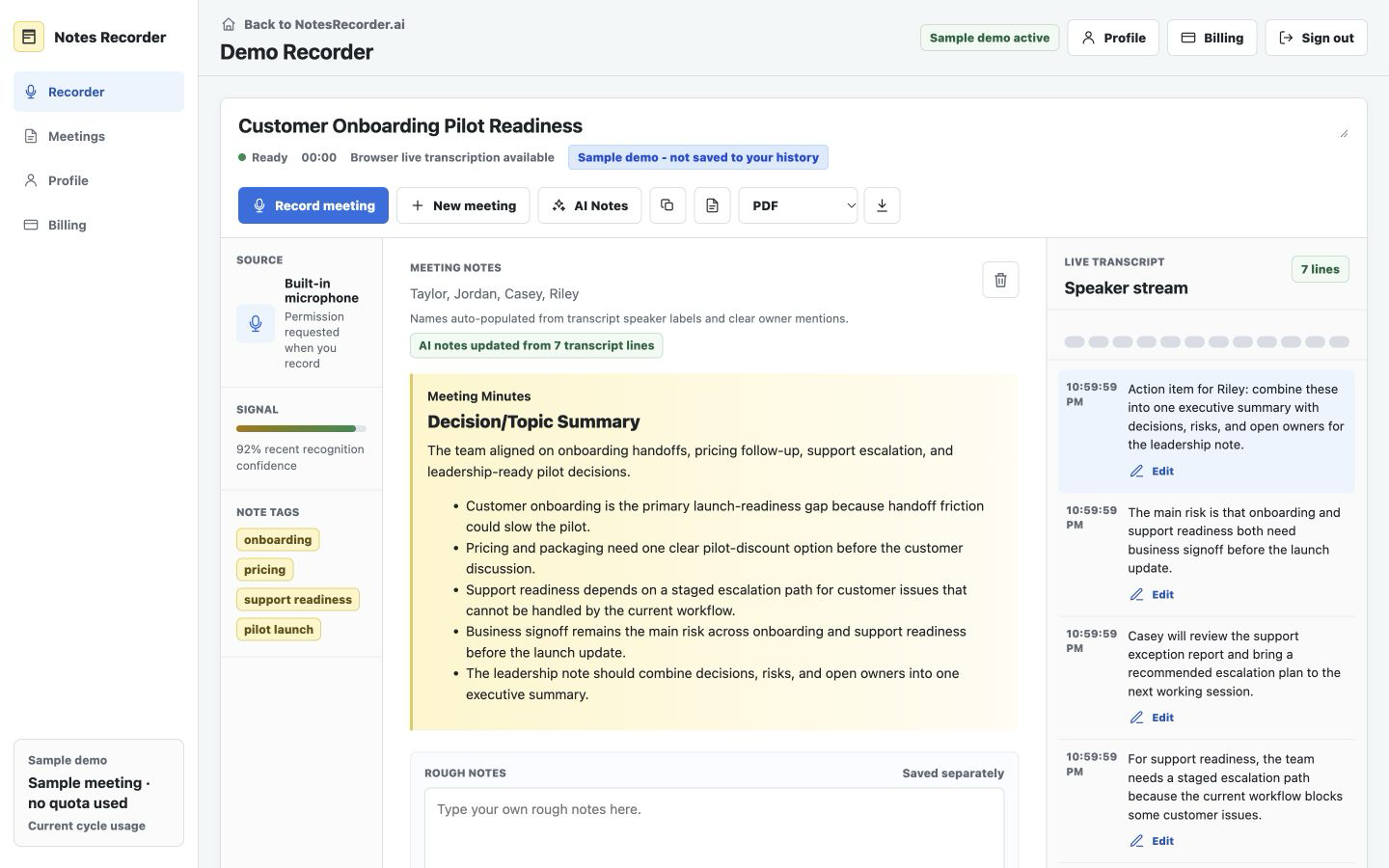Click the Notes Recorder logo icon
The width and height of the screenshot is (1389, 868).
pyautogui.click(x=29, y=37)
